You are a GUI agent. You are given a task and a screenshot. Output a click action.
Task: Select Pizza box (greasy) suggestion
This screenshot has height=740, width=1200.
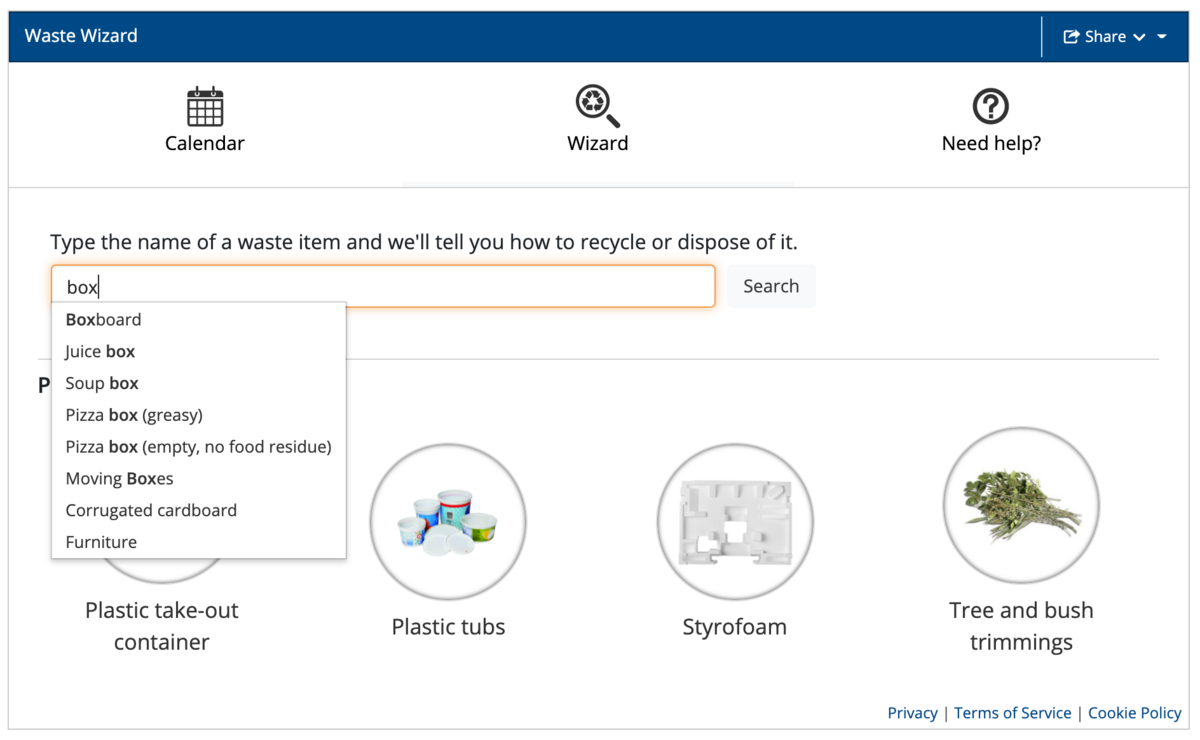click(x=198, y=415)
